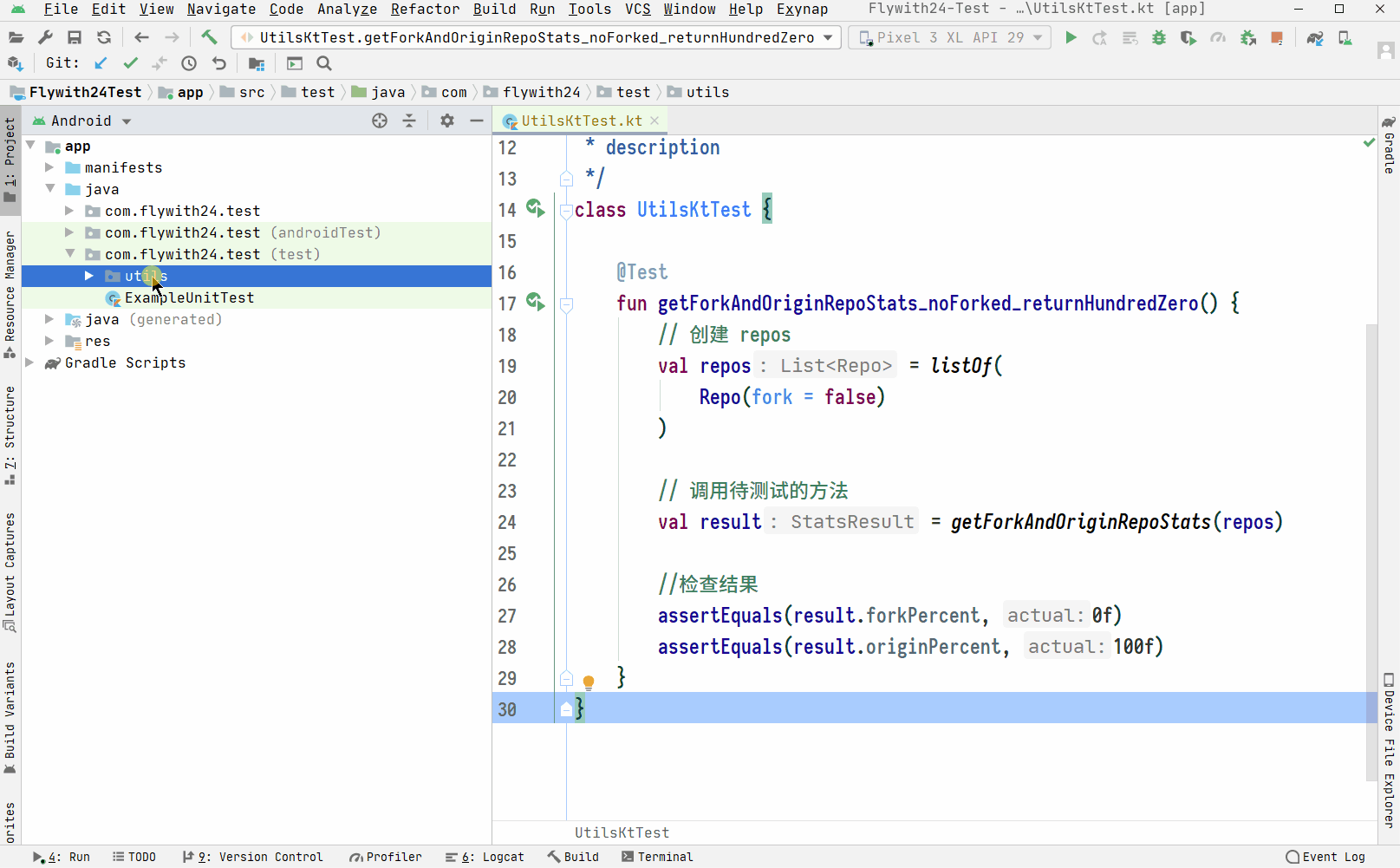Open the Exynap menu

[x=802, y=9]
